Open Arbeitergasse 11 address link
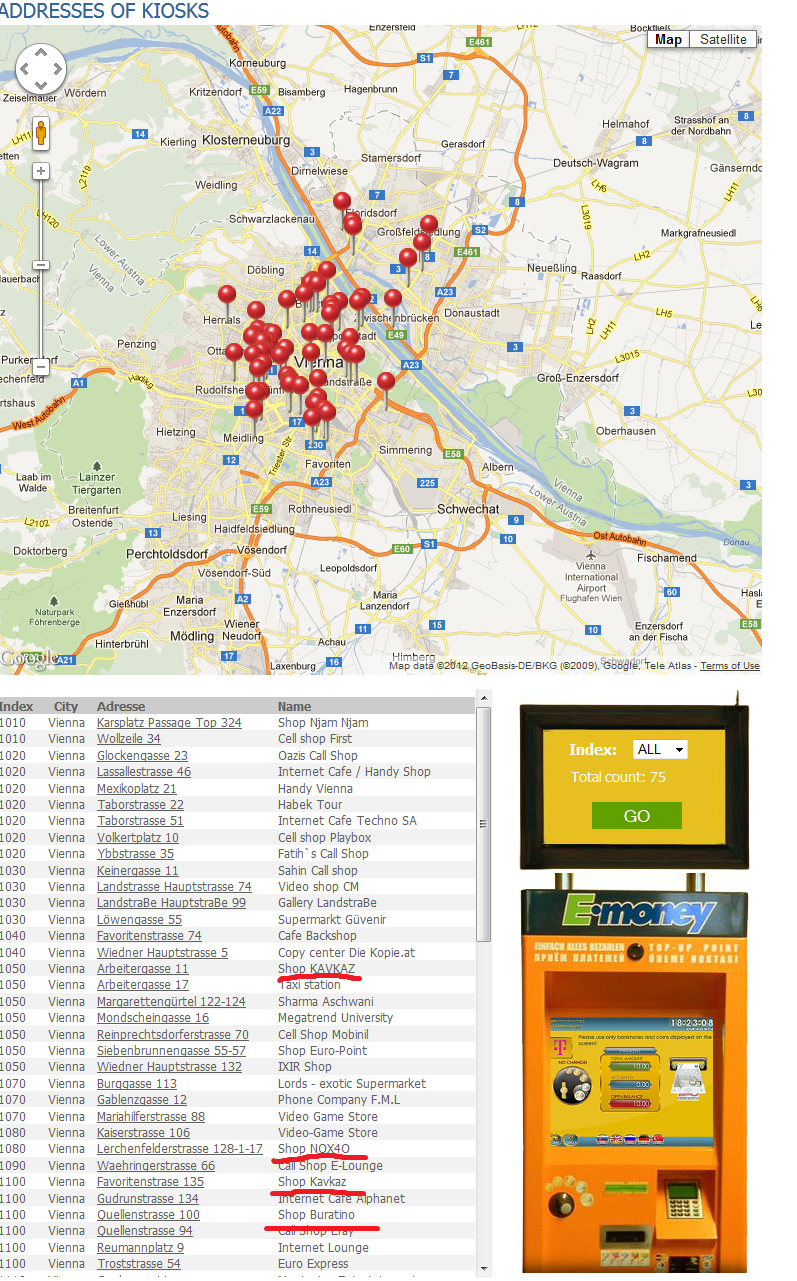Image resolution: width=797 pixels, height=1281 pixels. pyautogui.click(x=143, y=969)
